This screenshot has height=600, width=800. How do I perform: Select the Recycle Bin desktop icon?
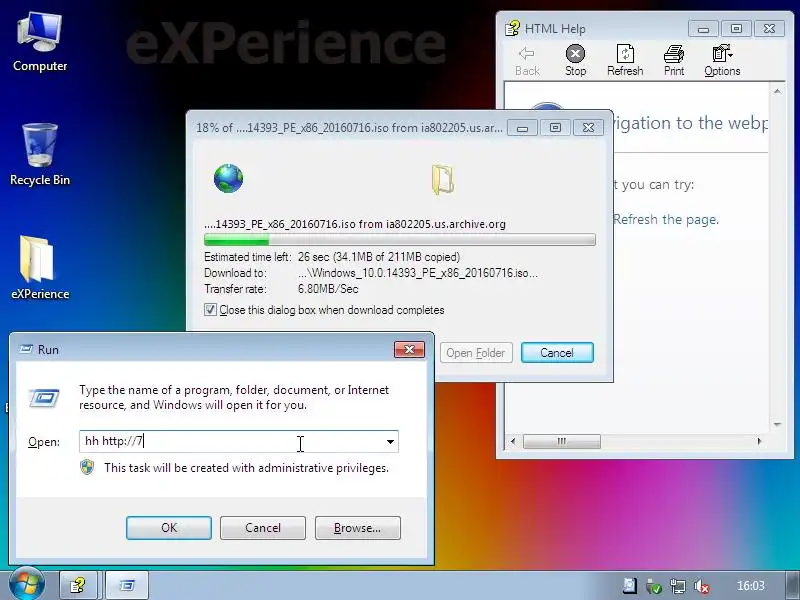point(40,155)
